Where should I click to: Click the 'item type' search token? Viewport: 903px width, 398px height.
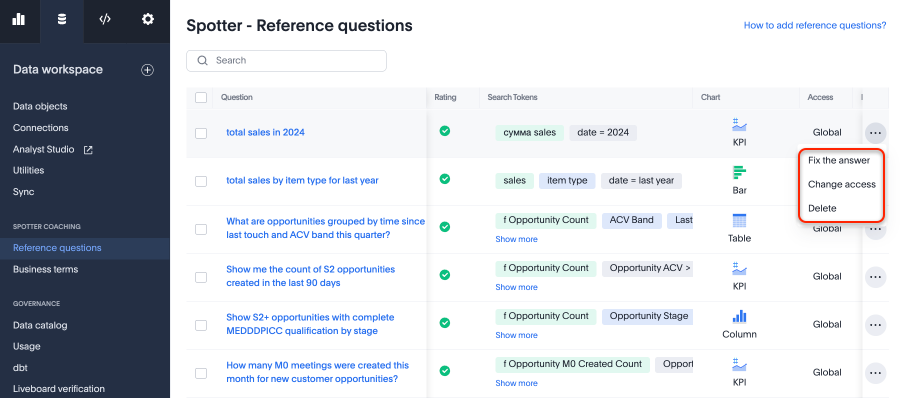click(567, 181)
